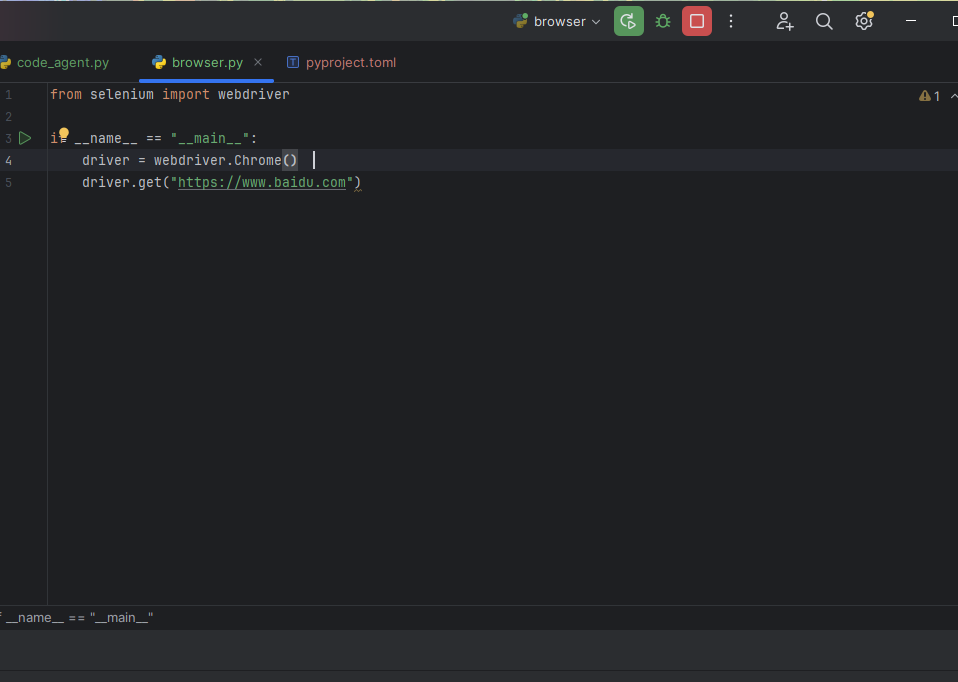Start debugging the browser configuration

click(x=662, y=21)
